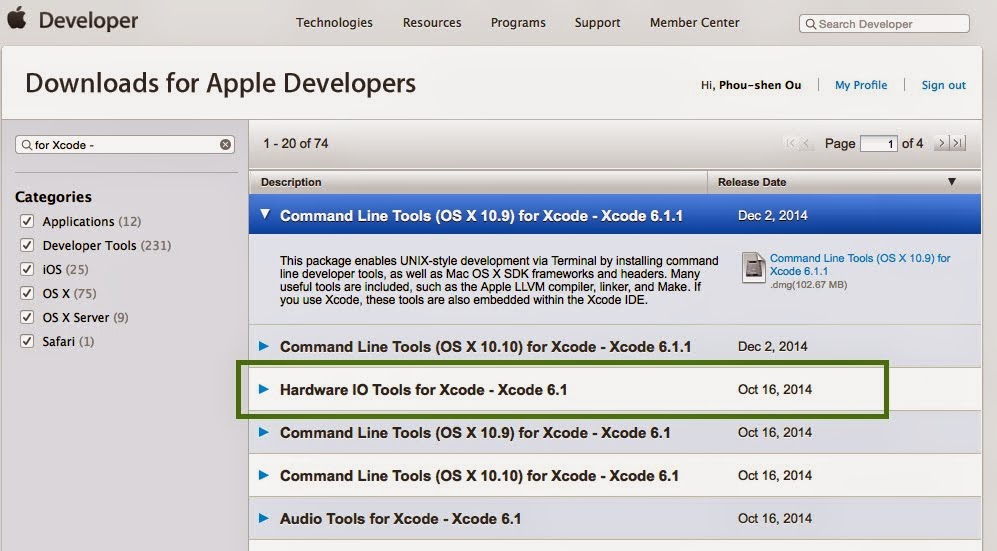Uncheck the iOS category
This screenshot has height=551, width=997.
click(27, 269)
